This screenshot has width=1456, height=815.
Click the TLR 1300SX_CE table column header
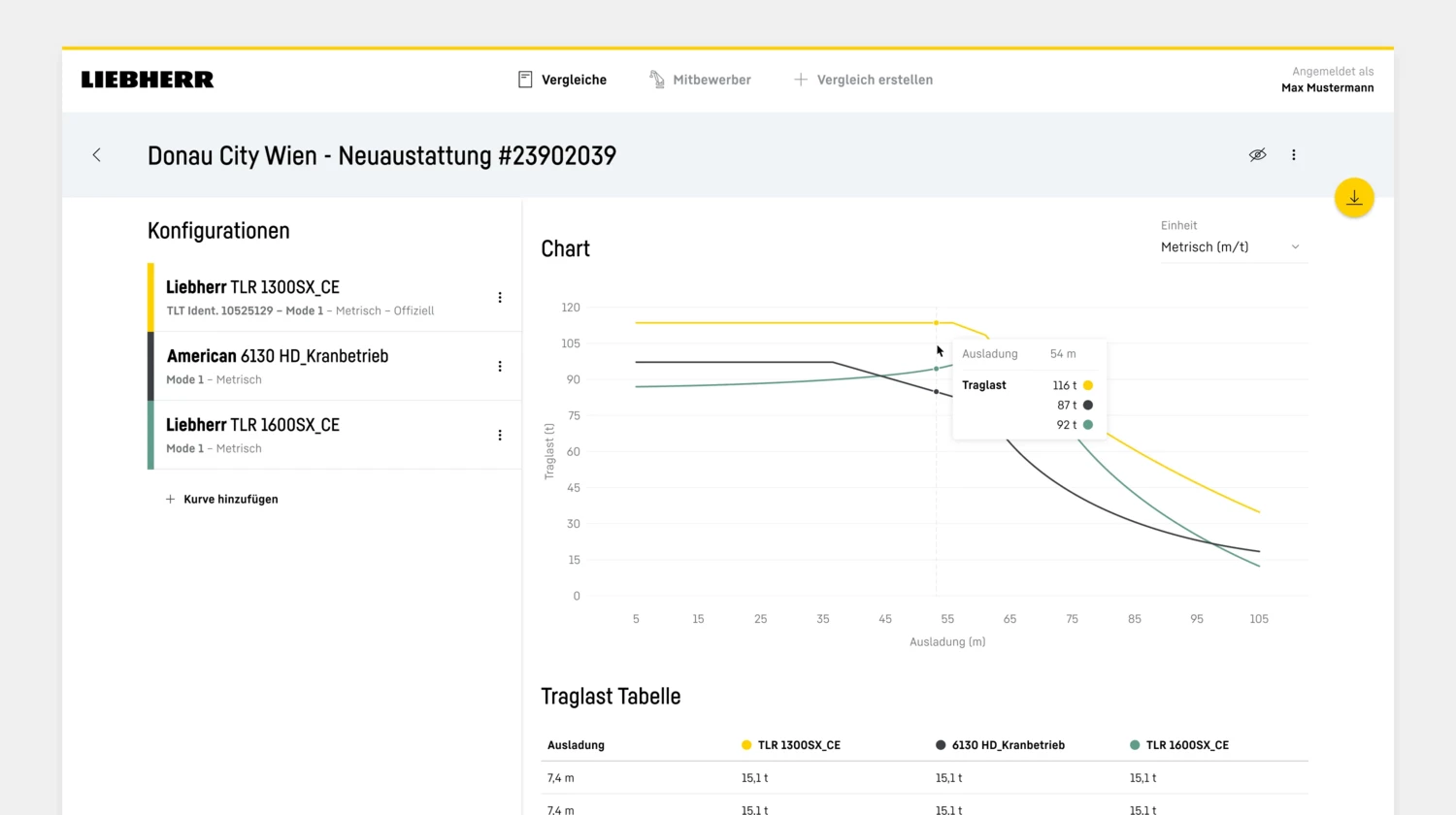[791, 745]
